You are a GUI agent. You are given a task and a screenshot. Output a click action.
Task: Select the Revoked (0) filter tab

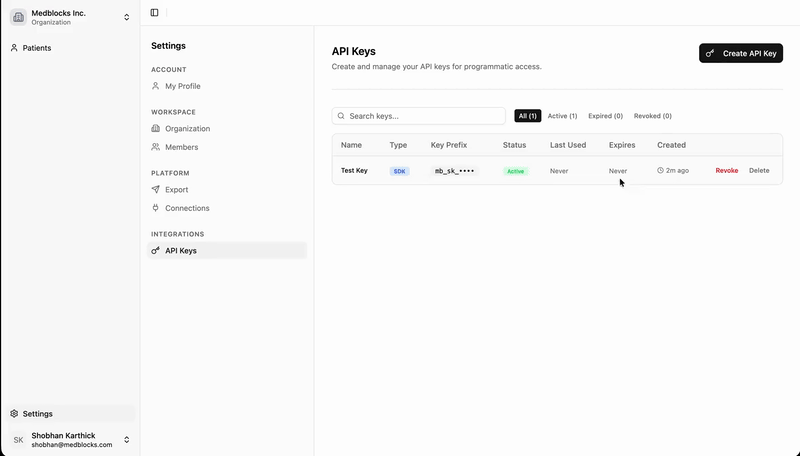point(653,116)
